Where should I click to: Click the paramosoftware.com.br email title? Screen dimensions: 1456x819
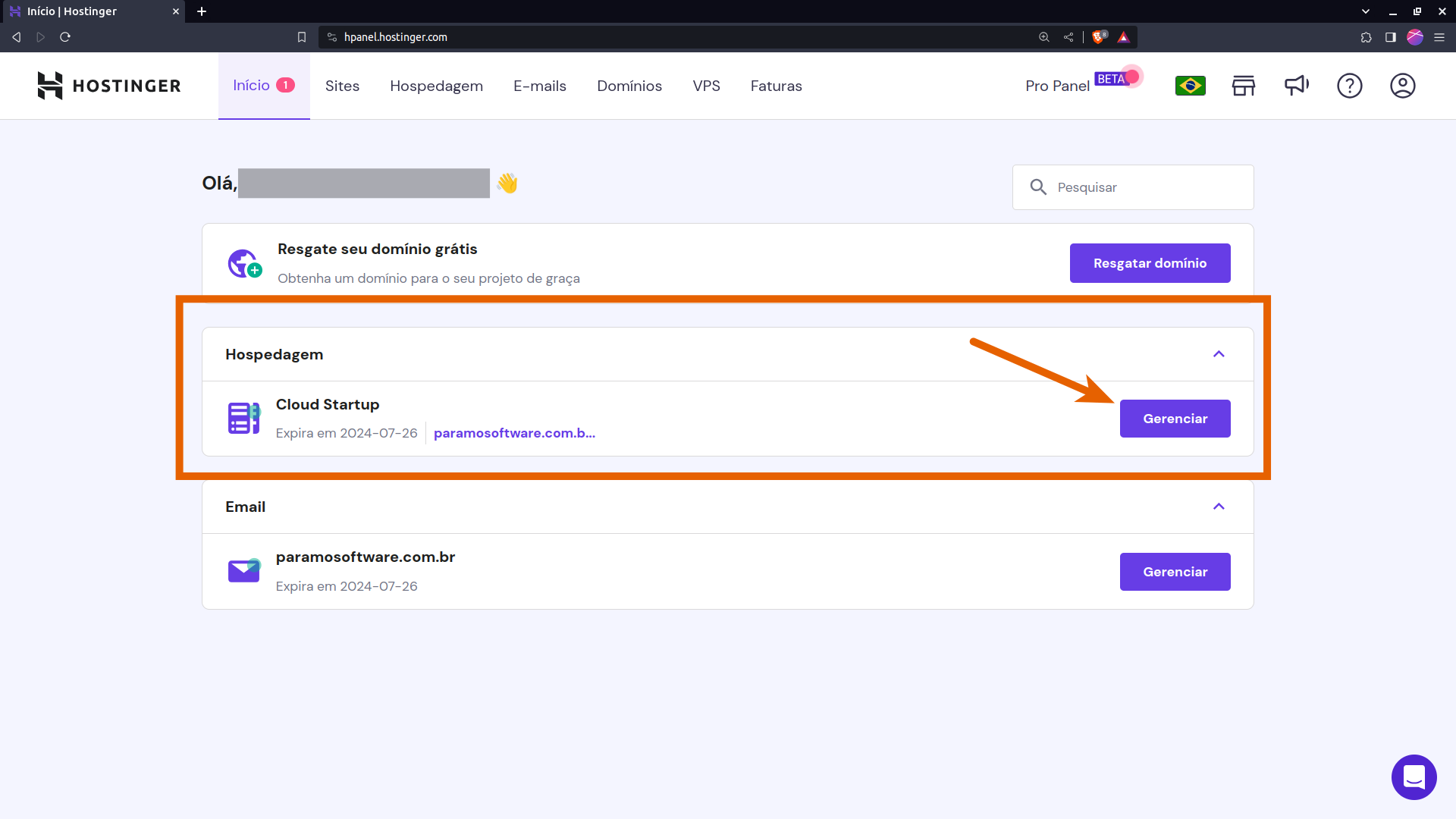[x=365, y=557]
